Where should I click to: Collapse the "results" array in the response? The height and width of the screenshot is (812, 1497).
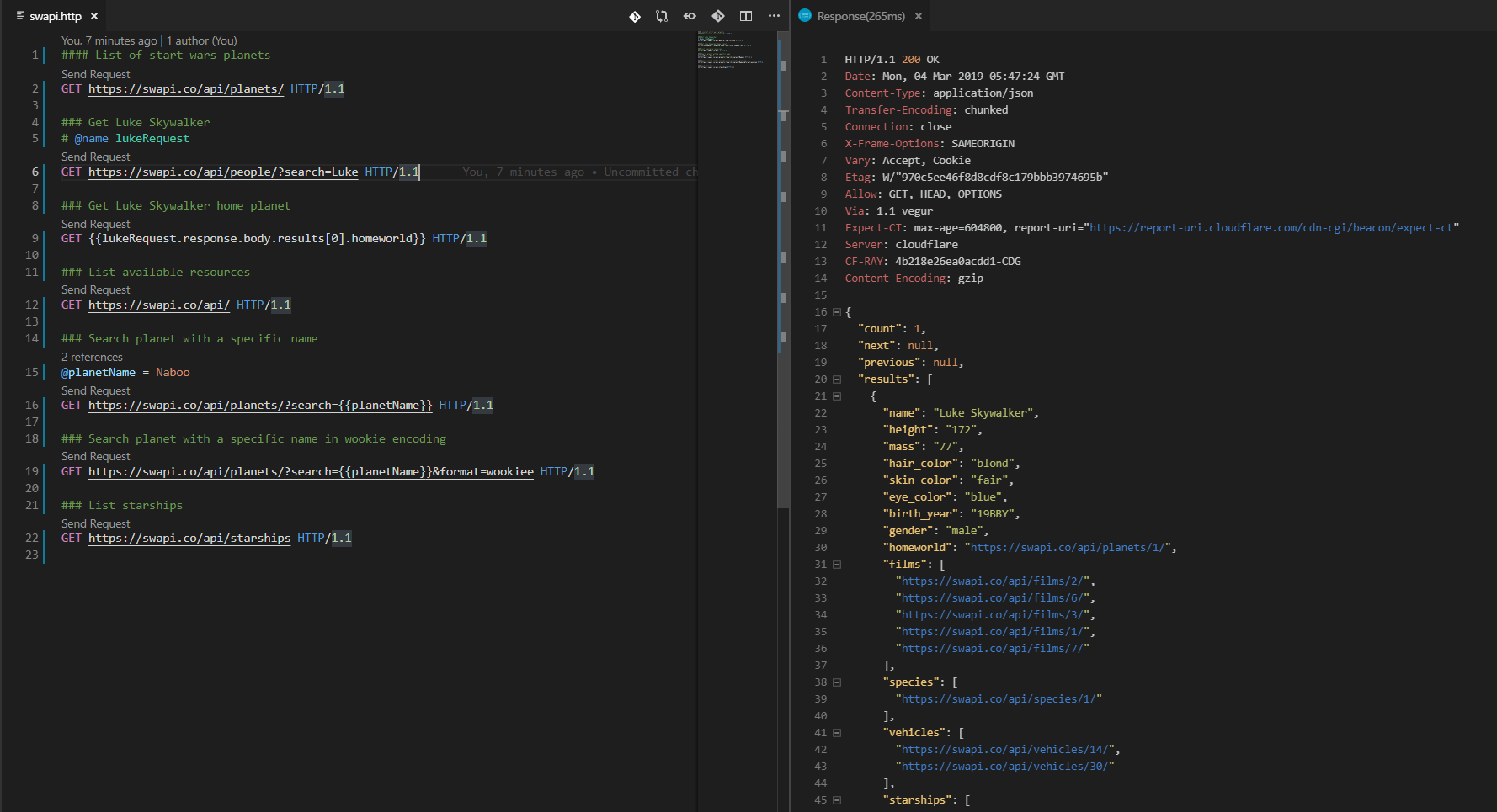[x=836, y=379]
